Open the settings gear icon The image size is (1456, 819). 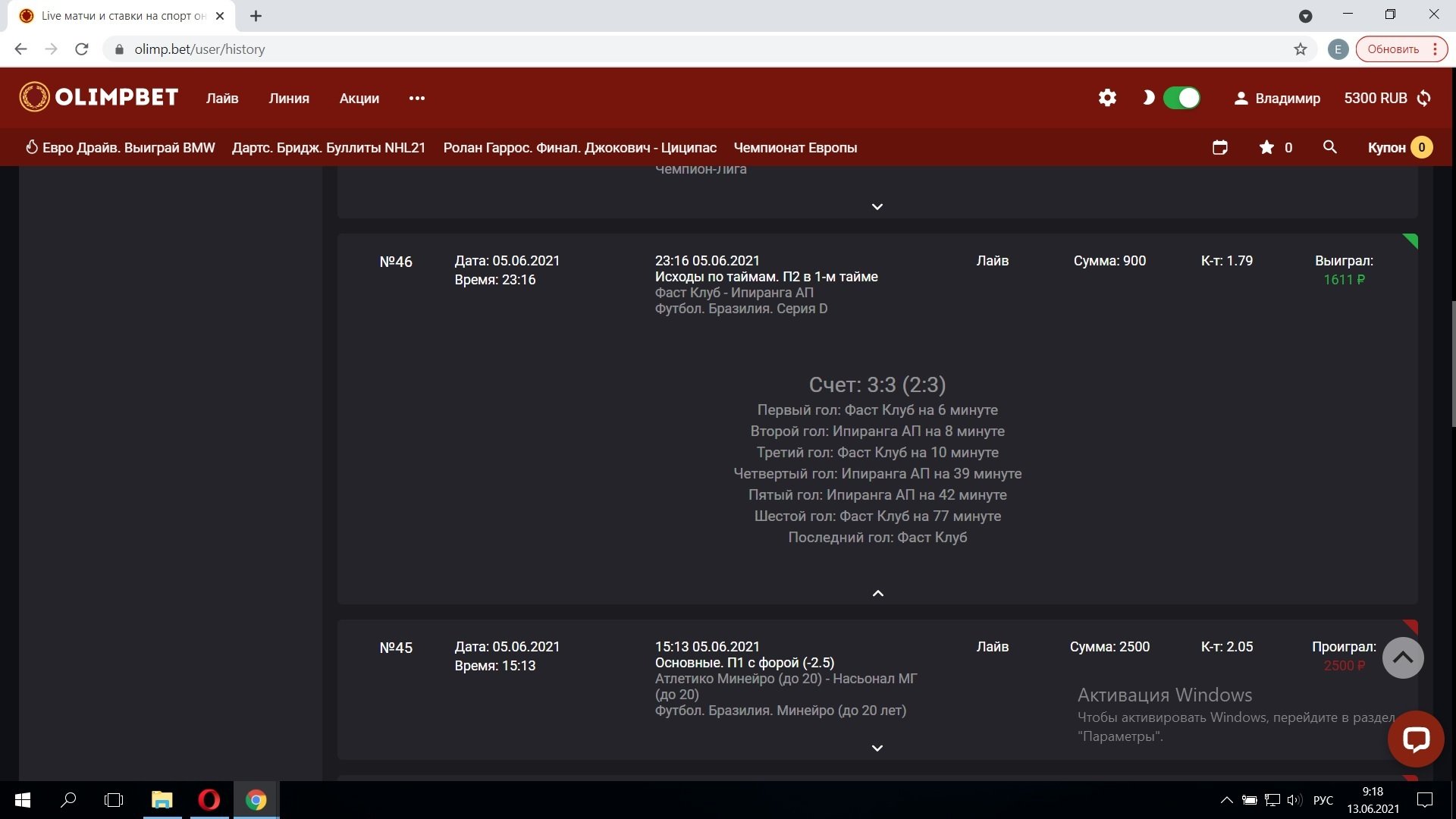pyautogui.click(x=1107, y=98)
